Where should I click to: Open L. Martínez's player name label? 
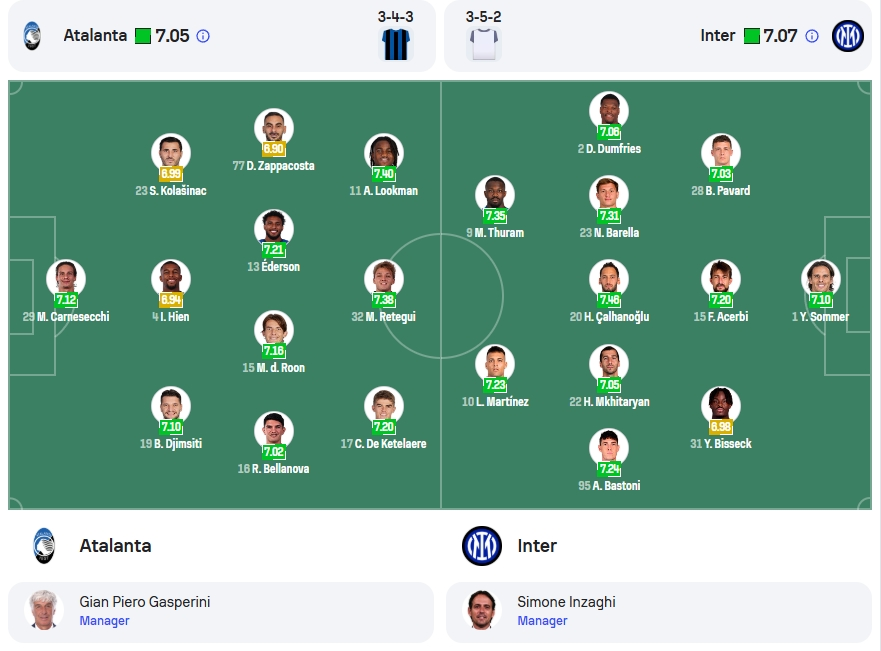coord(495,402)
